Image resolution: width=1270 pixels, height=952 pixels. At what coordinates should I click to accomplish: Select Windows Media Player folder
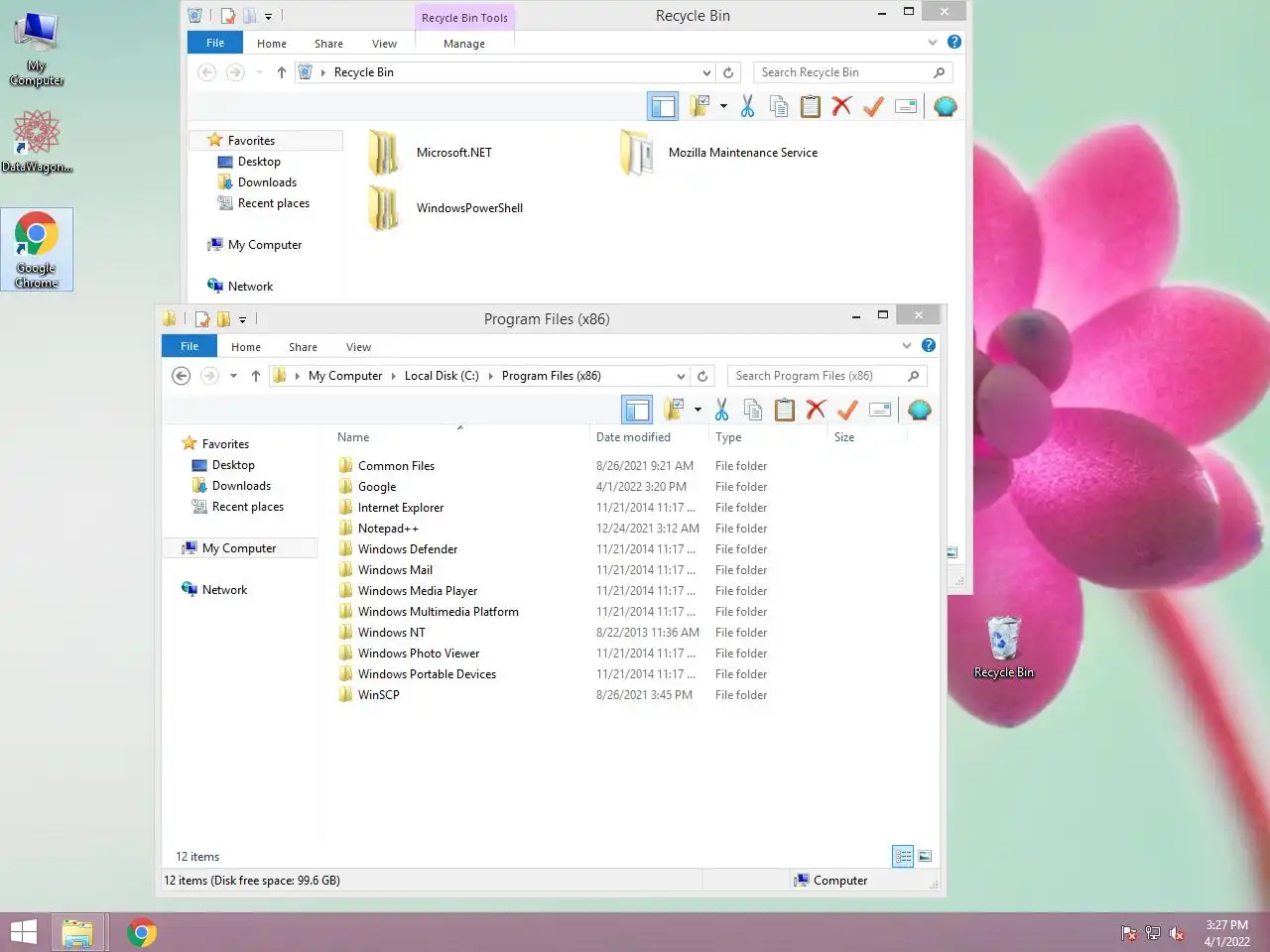[417, 591]
